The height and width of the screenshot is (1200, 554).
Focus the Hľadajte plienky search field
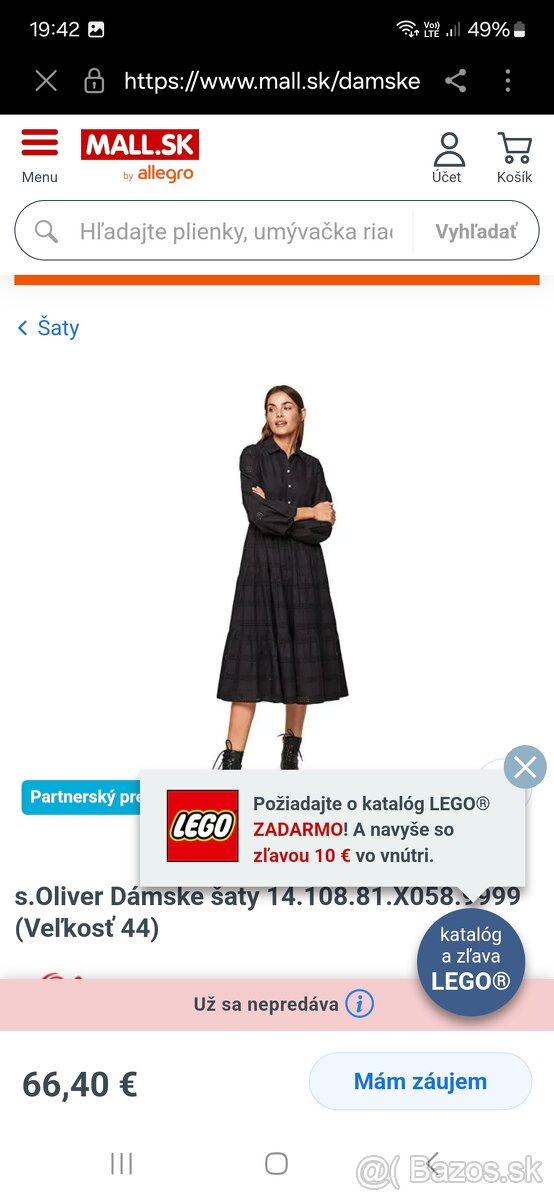pyautogui.click(x=236, y=232)
